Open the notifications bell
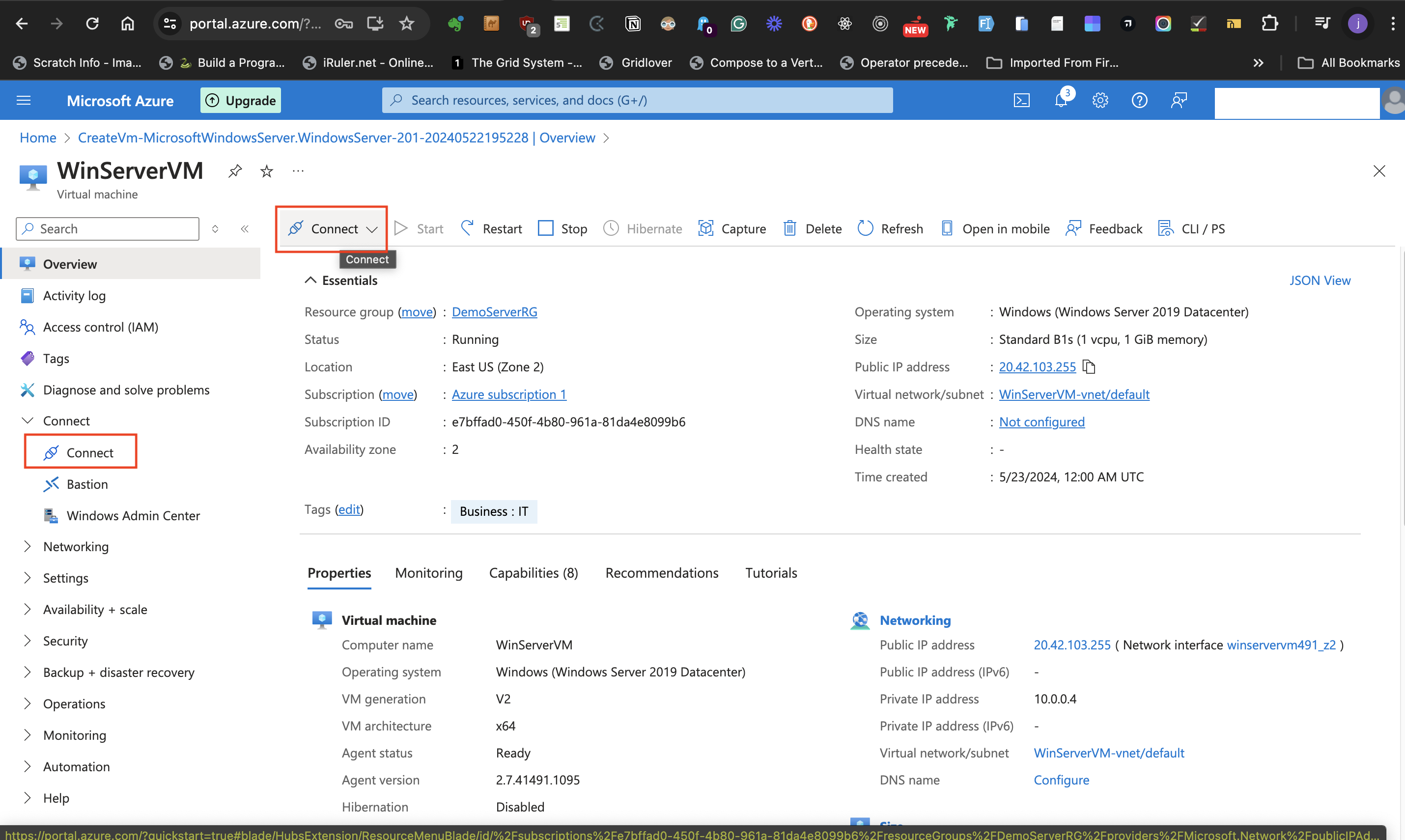The width and height of the screenshot is (1405, 840). (x=1060, y=100)
